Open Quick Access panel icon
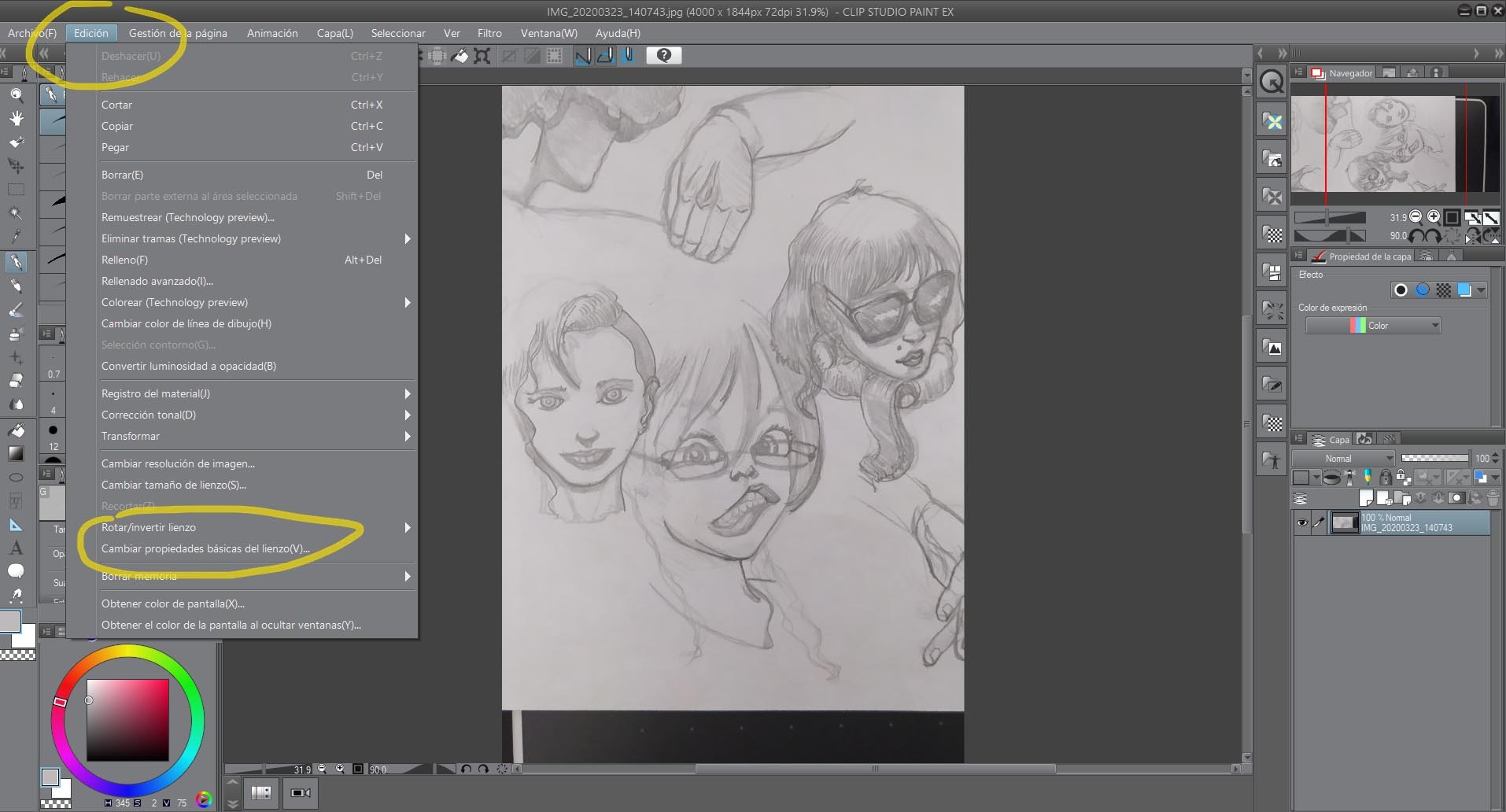 [x=1272, y=82]
